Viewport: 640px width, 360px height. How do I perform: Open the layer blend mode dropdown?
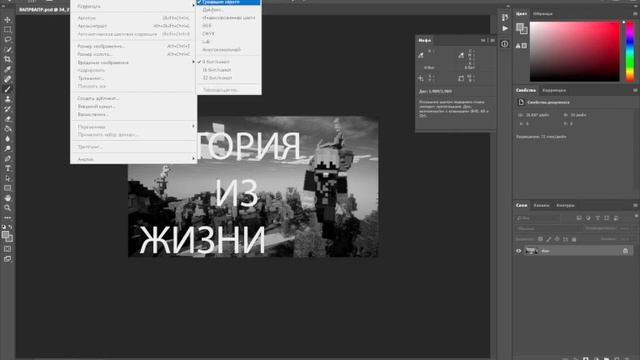click(548, 229)
